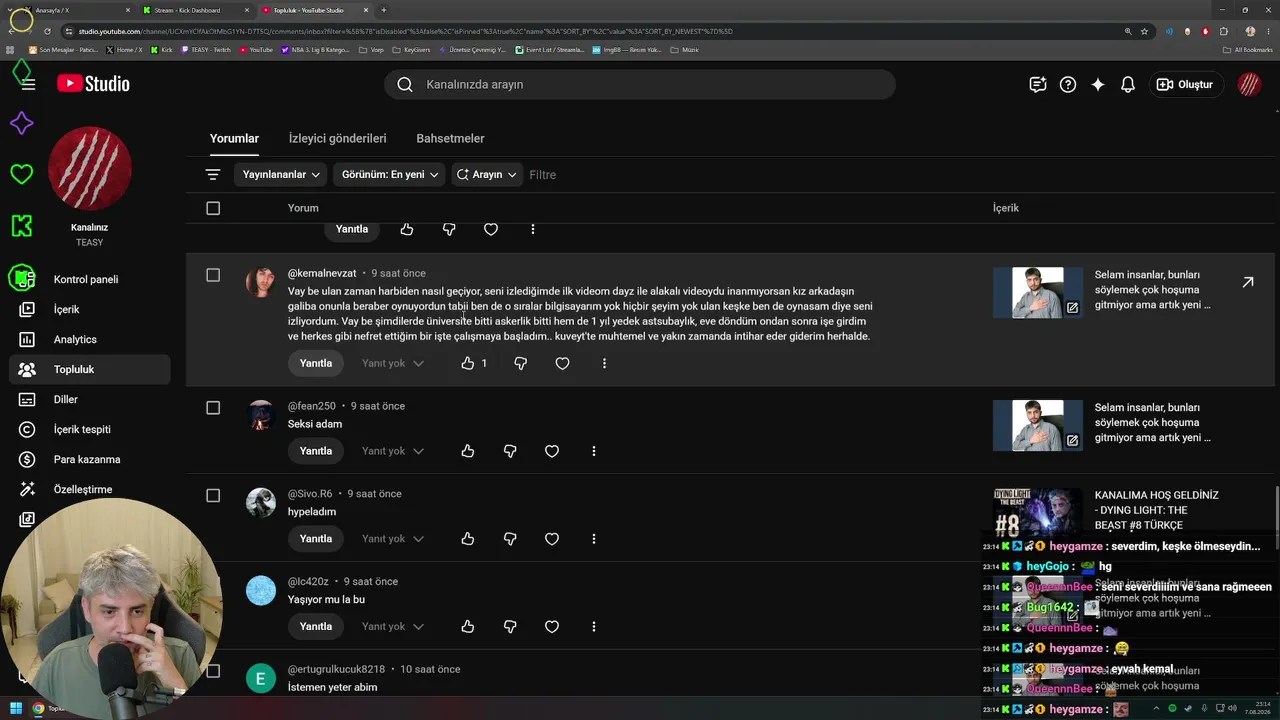Screen dimensions: 1280x720
Task: Expand "Yanıt yok" under @kemalnevzat comment
Action: coord(393,364)
